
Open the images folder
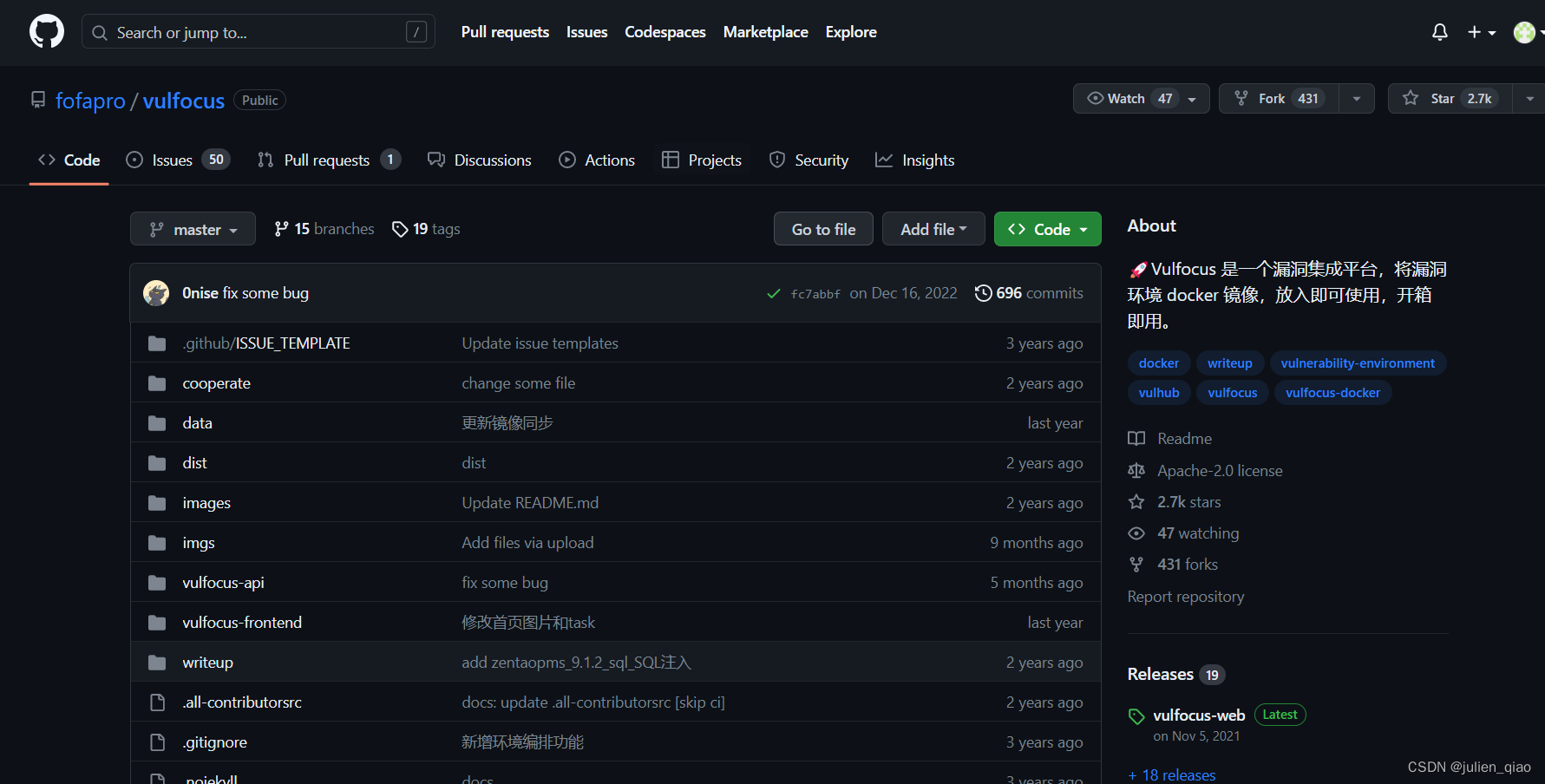coord(206,503)
